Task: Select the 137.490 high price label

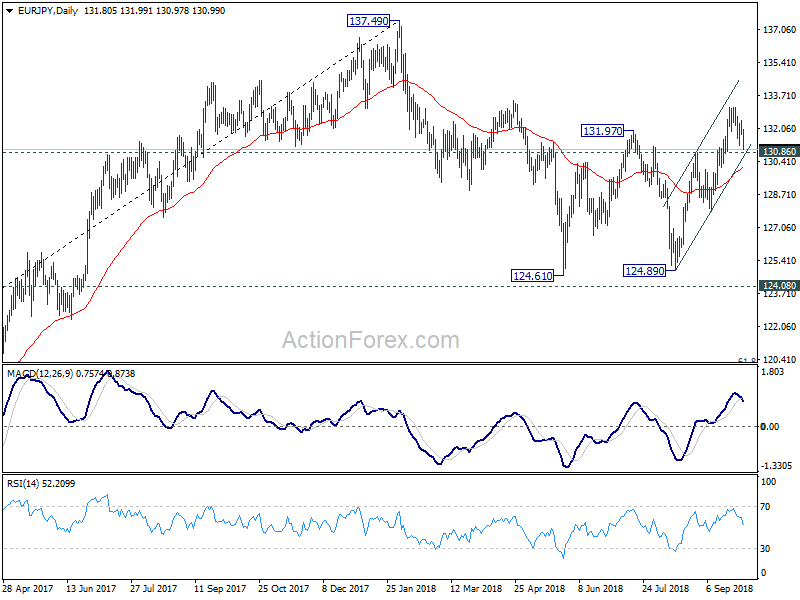Action: [368, 21]
